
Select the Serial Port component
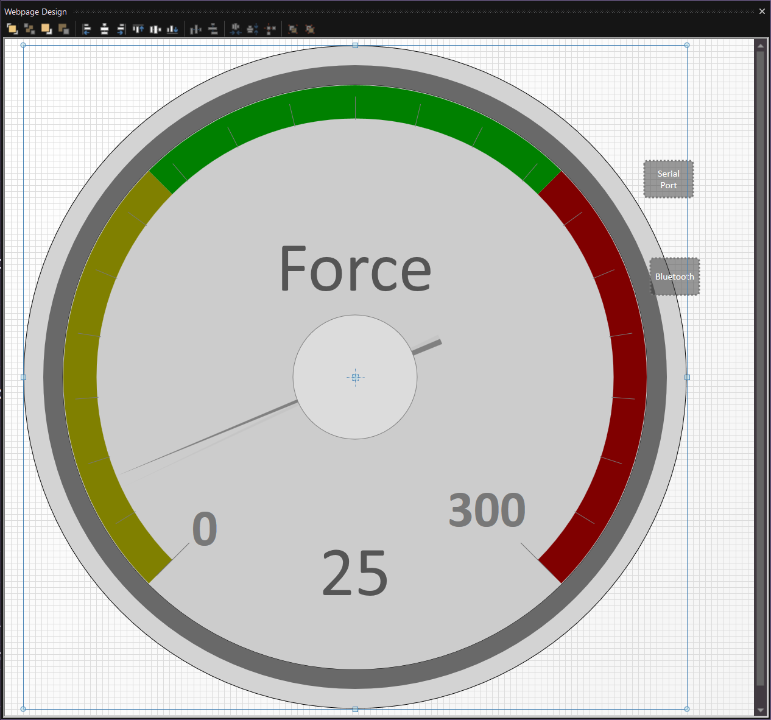668,179
